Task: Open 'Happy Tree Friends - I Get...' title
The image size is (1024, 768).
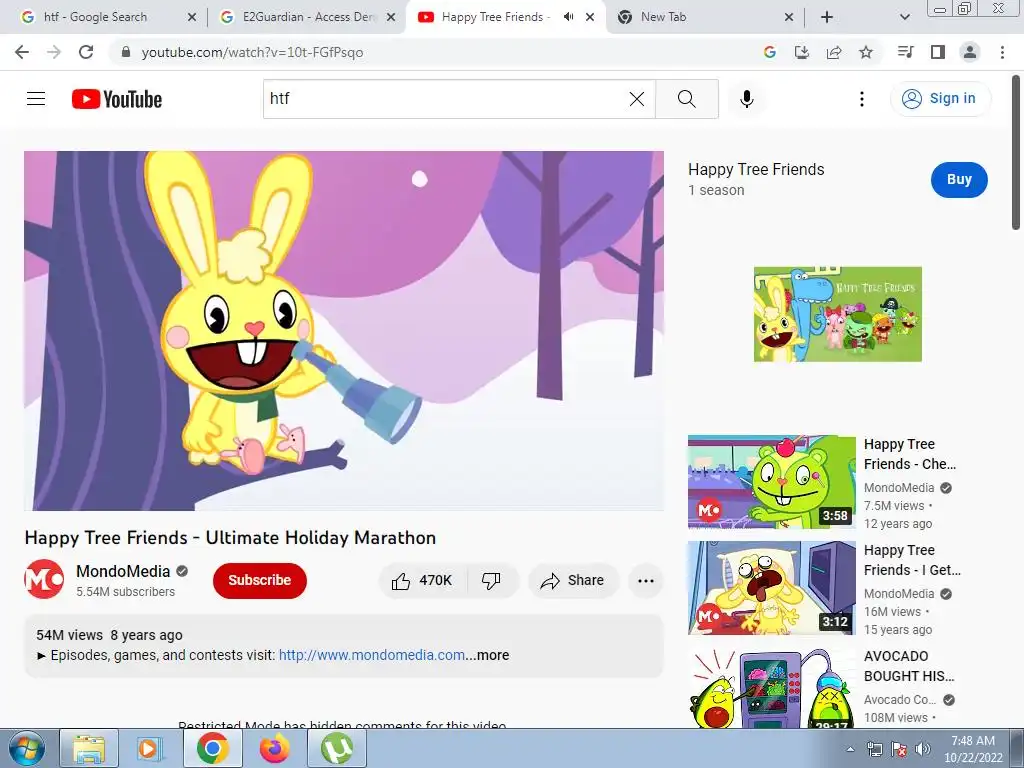Action: click(x=912, y=560)
